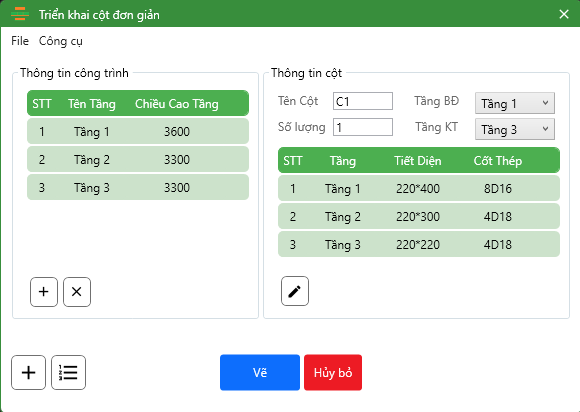Open the Công cụ menu
Screen dimensions: 580x412
tap(61, 41)
